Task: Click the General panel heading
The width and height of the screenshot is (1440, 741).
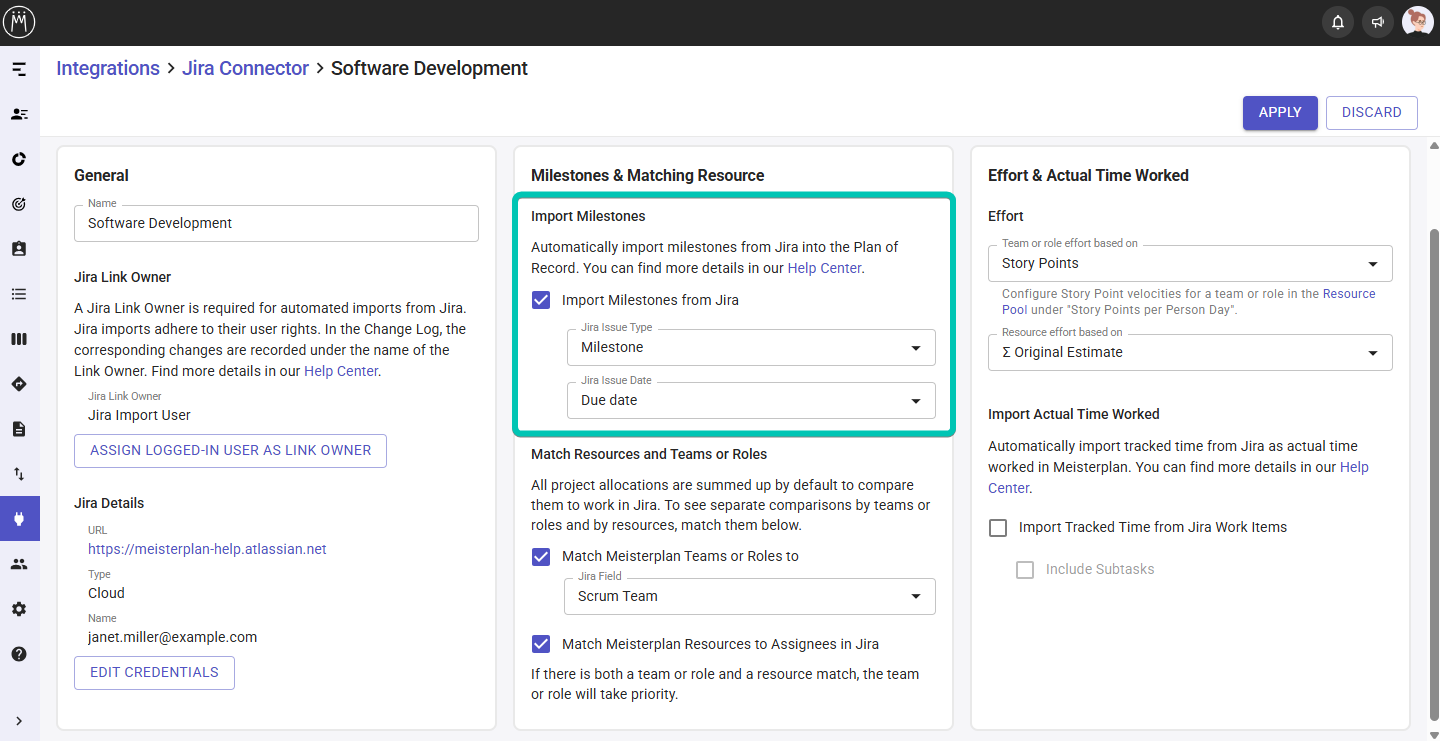Action: coord(101,175)
